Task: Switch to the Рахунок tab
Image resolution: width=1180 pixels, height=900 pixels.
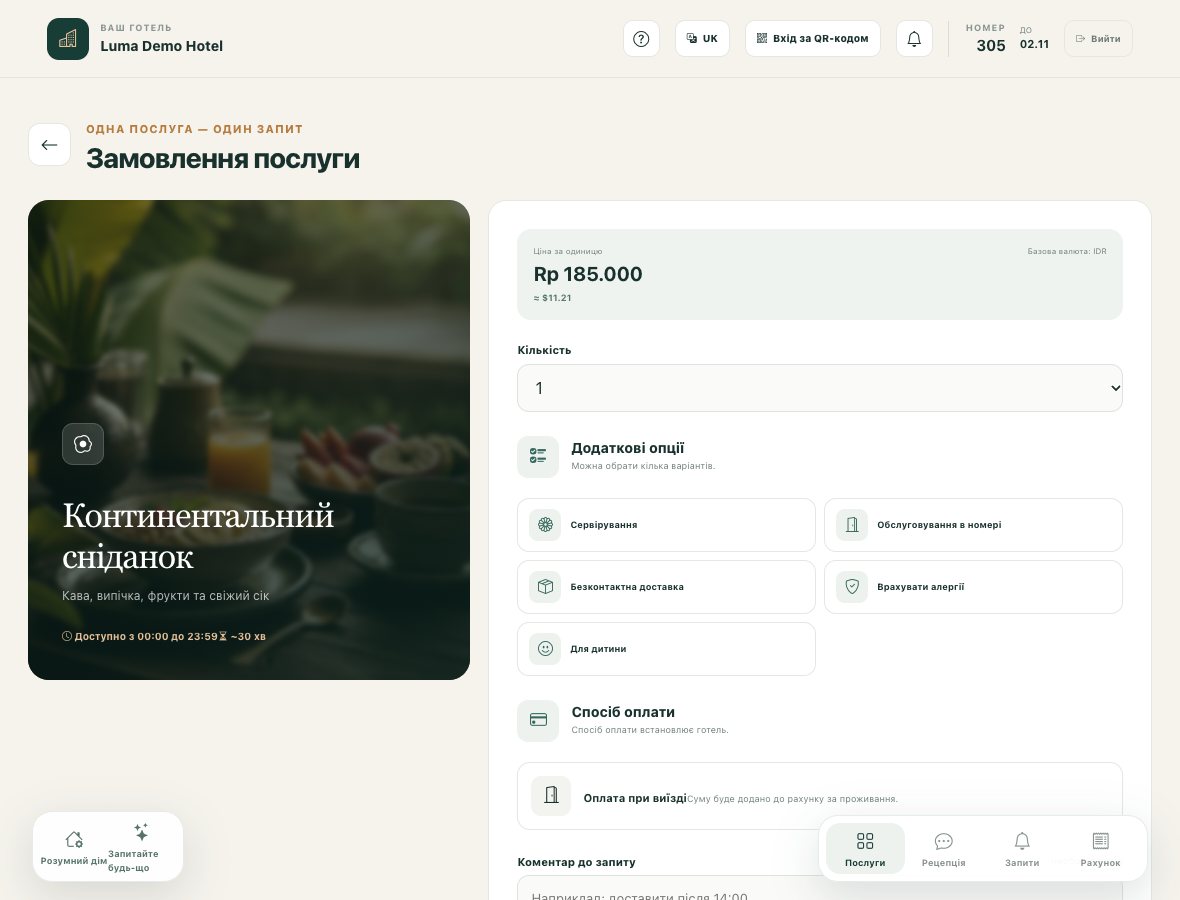Action: [1100, 849]
